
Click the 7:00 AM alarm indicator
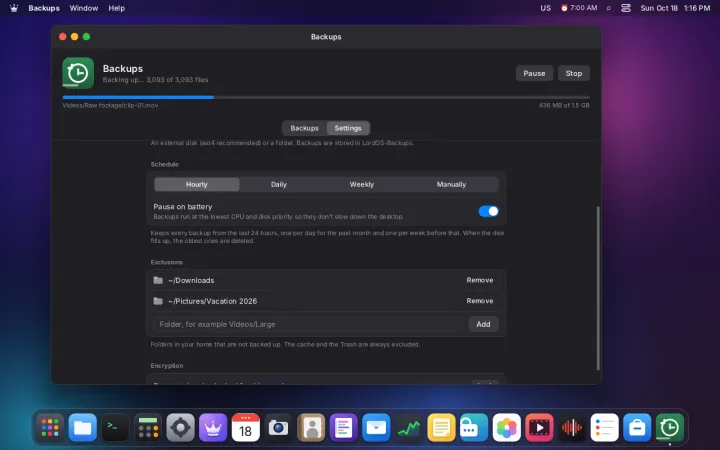[579, 8]
